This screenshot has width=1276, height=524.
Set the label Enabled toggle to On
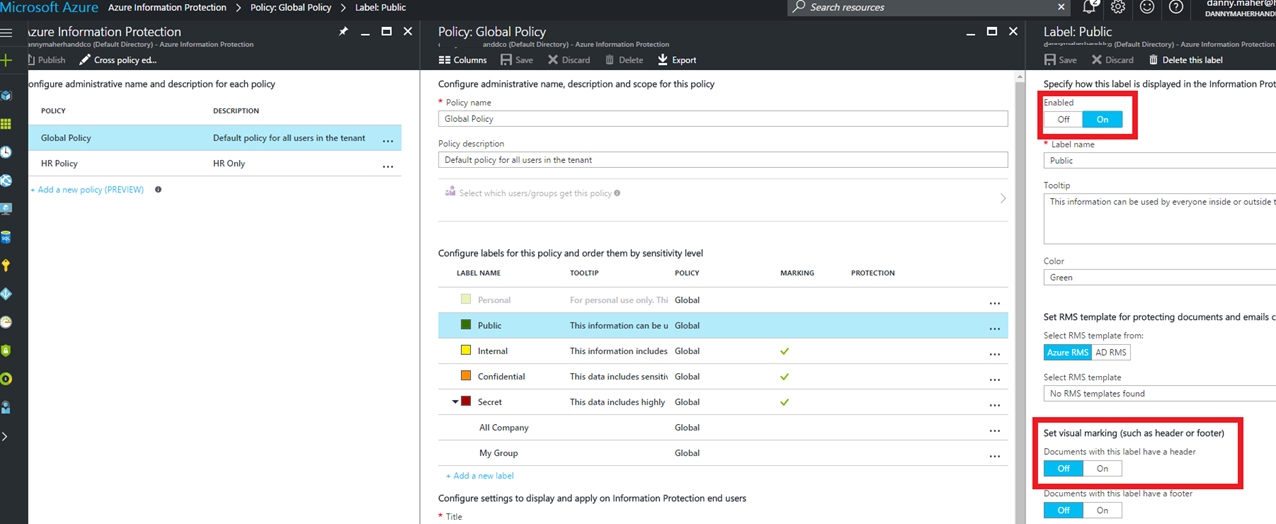(x=1102, y=119)
